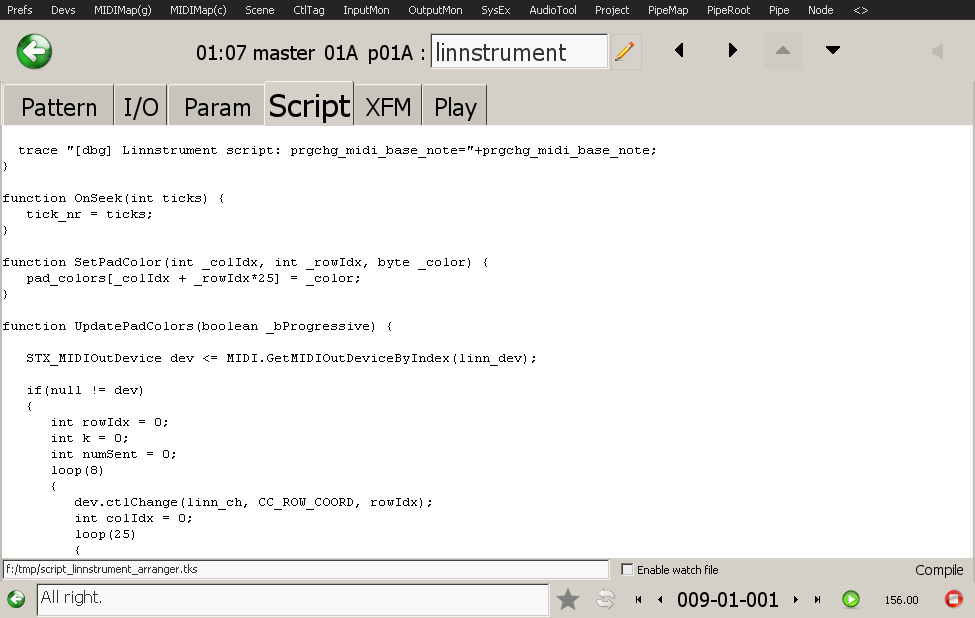Switch to the Pattern tab

click(x=59, y=107)
